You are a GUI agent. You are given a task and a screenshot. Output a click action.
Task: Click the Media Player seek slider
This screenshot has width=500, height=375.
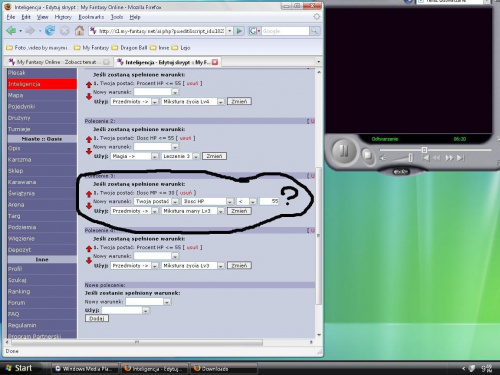(435, 150)
